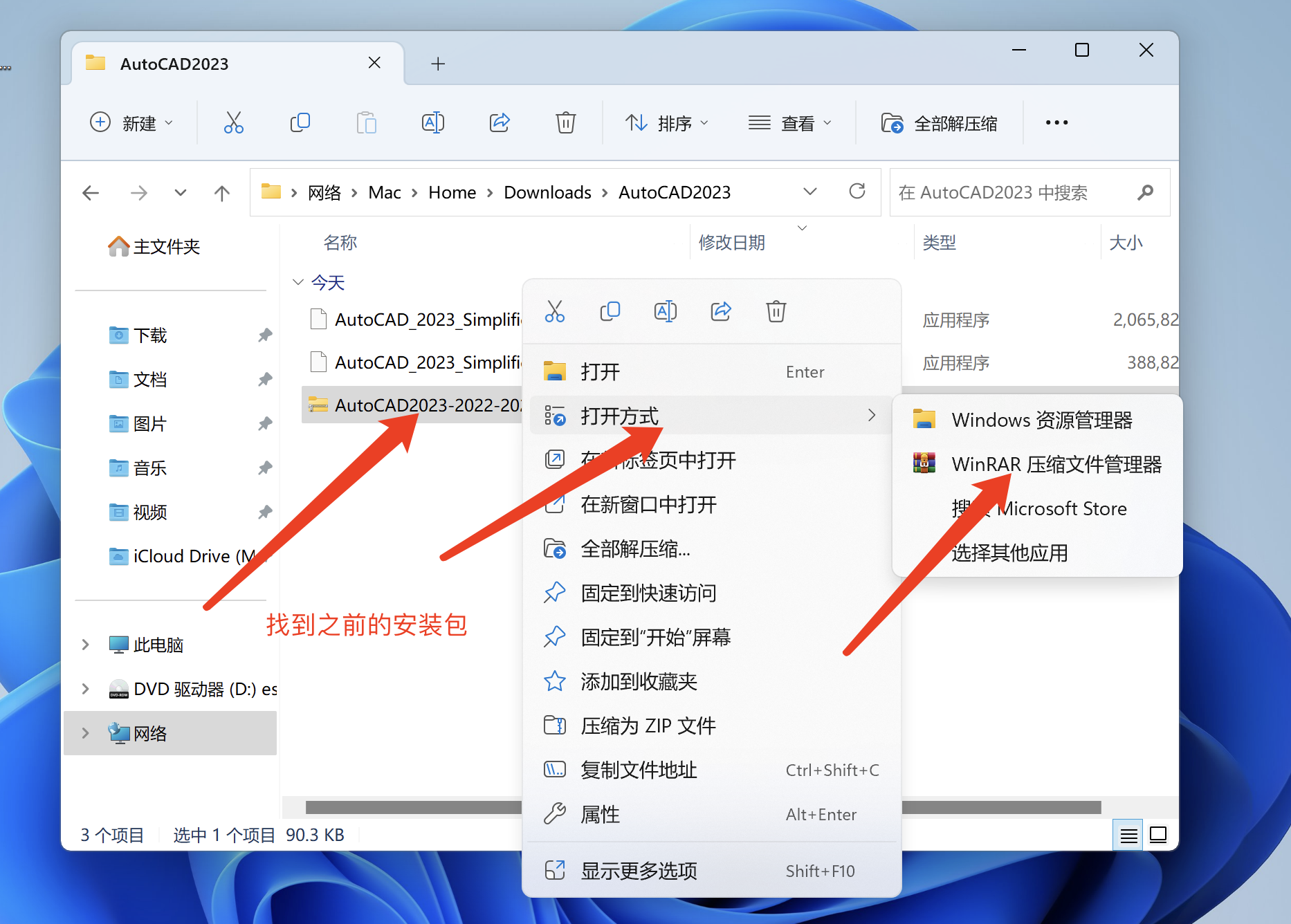This screenshot has height=924, width=1291.
Task: Click 全部解压缩 toolbar button
Action: tap(939, 122)
